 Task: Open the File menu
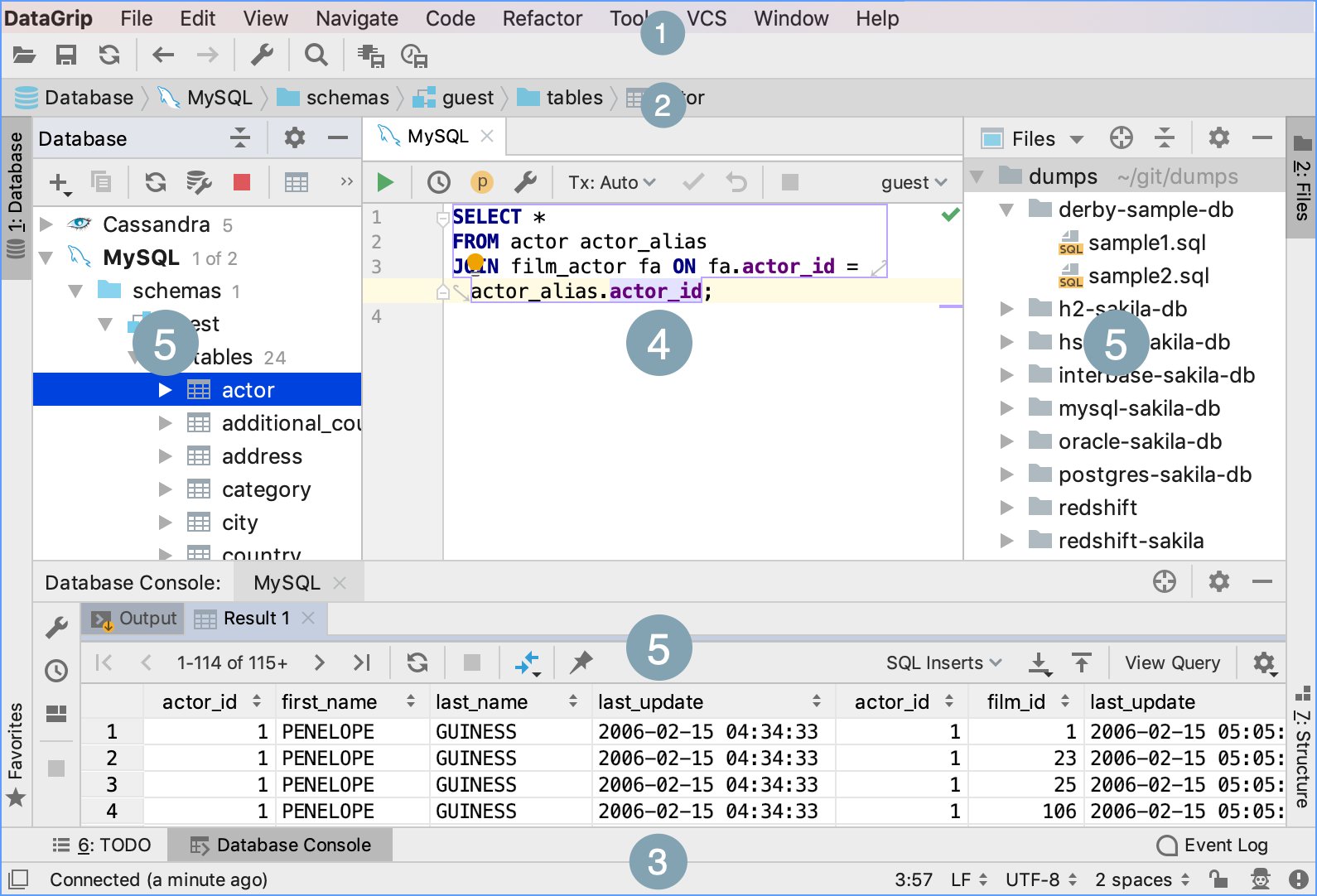(x=137, y=18)
